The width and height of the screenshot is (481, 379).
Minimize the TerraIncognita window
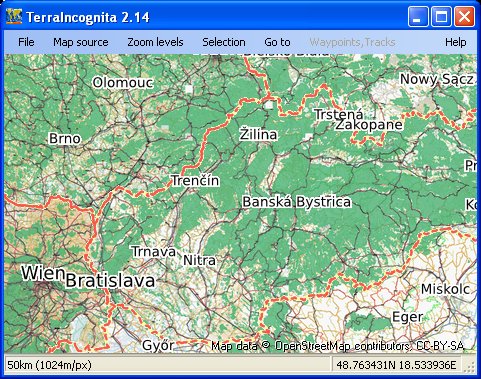click(418, 16)
